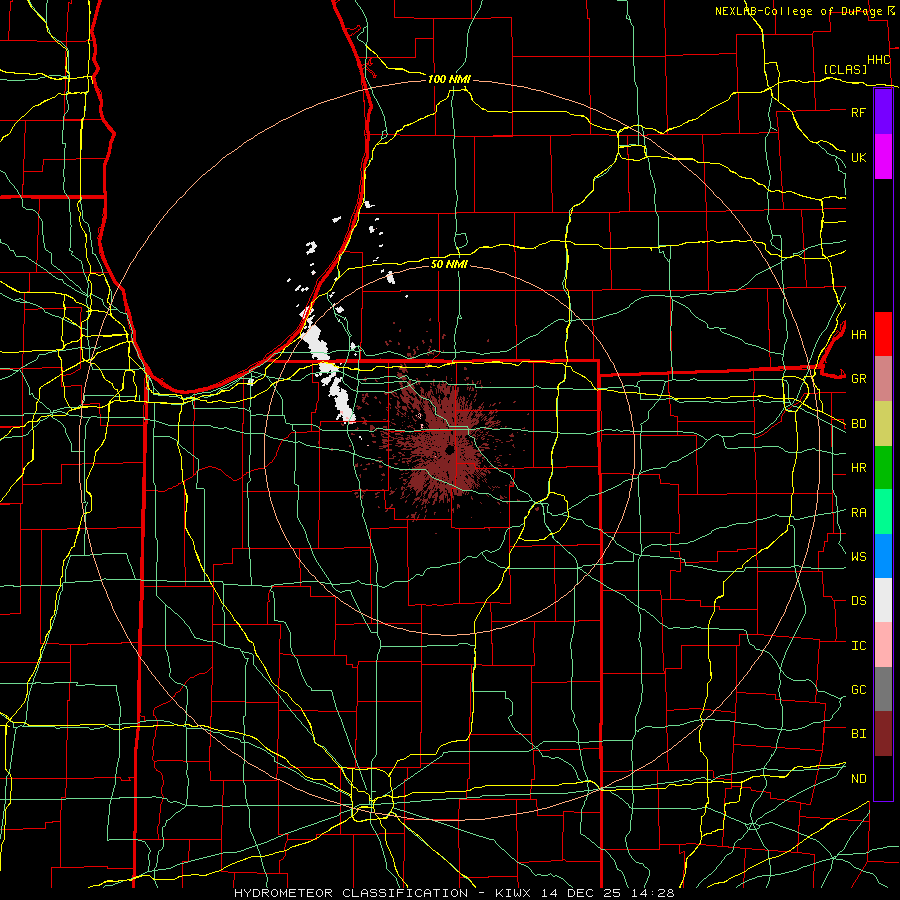
Task: Click the ND legend label
Action: click(x=858, y=778)
